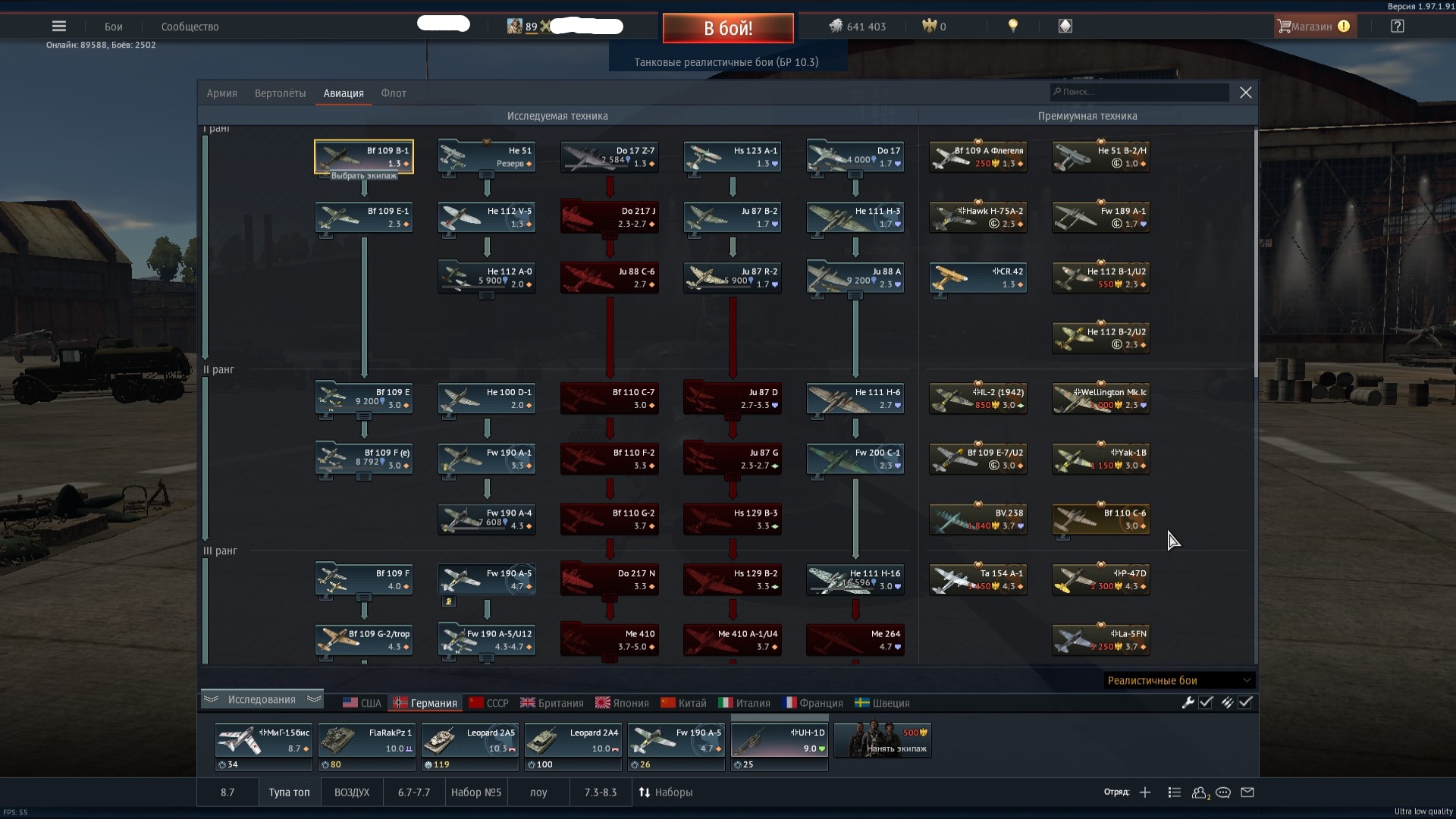Select the ВОЗДУХ preset
The image size is (1456, 819).
(x=352, y=792)
